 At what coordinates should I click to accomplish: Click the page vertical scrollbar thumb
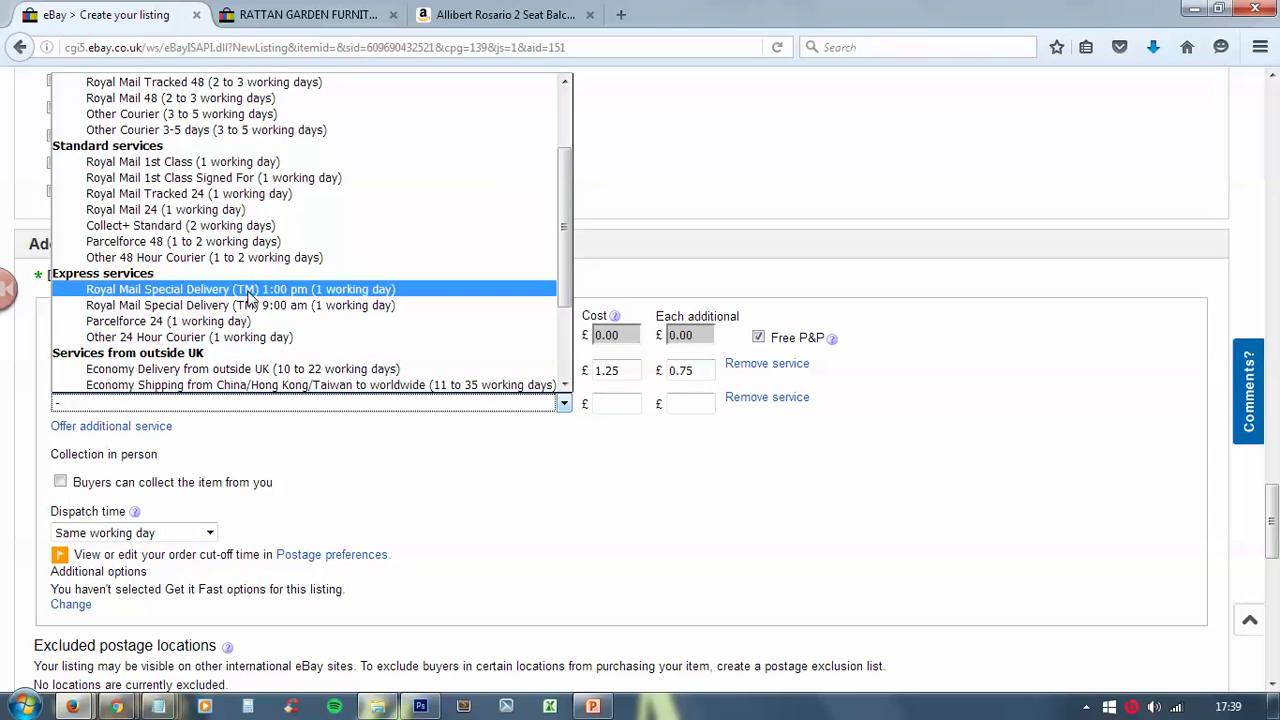pyautogui.click(x=1272, y=520)
